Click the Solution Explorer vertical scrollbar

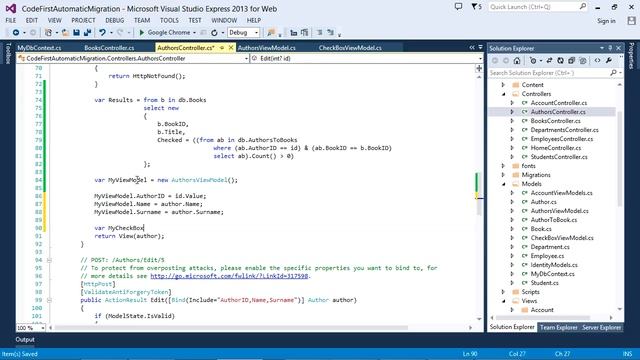620,159
